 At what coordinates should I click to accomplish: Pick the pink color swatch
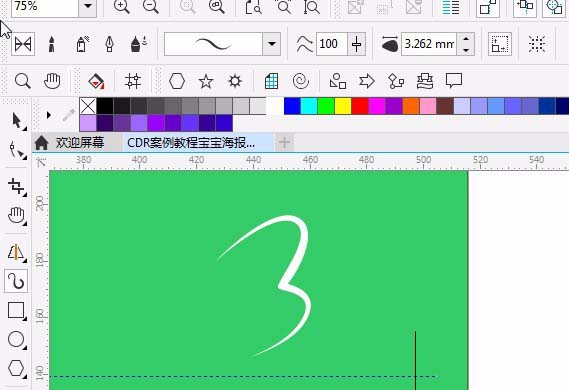coord(428,106)
